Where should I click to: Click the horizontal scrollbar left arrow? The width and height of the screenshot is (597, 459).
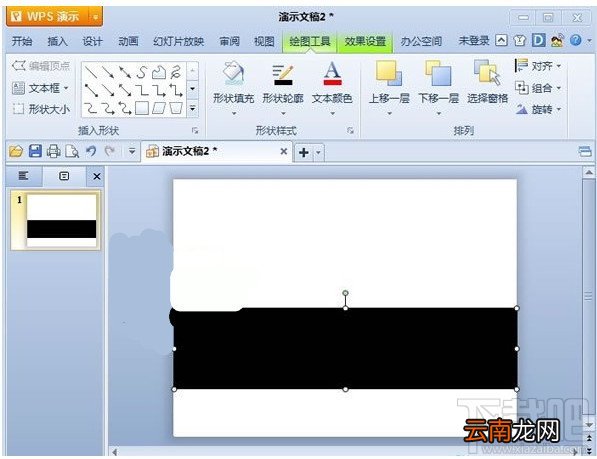(x=114, y=452)
